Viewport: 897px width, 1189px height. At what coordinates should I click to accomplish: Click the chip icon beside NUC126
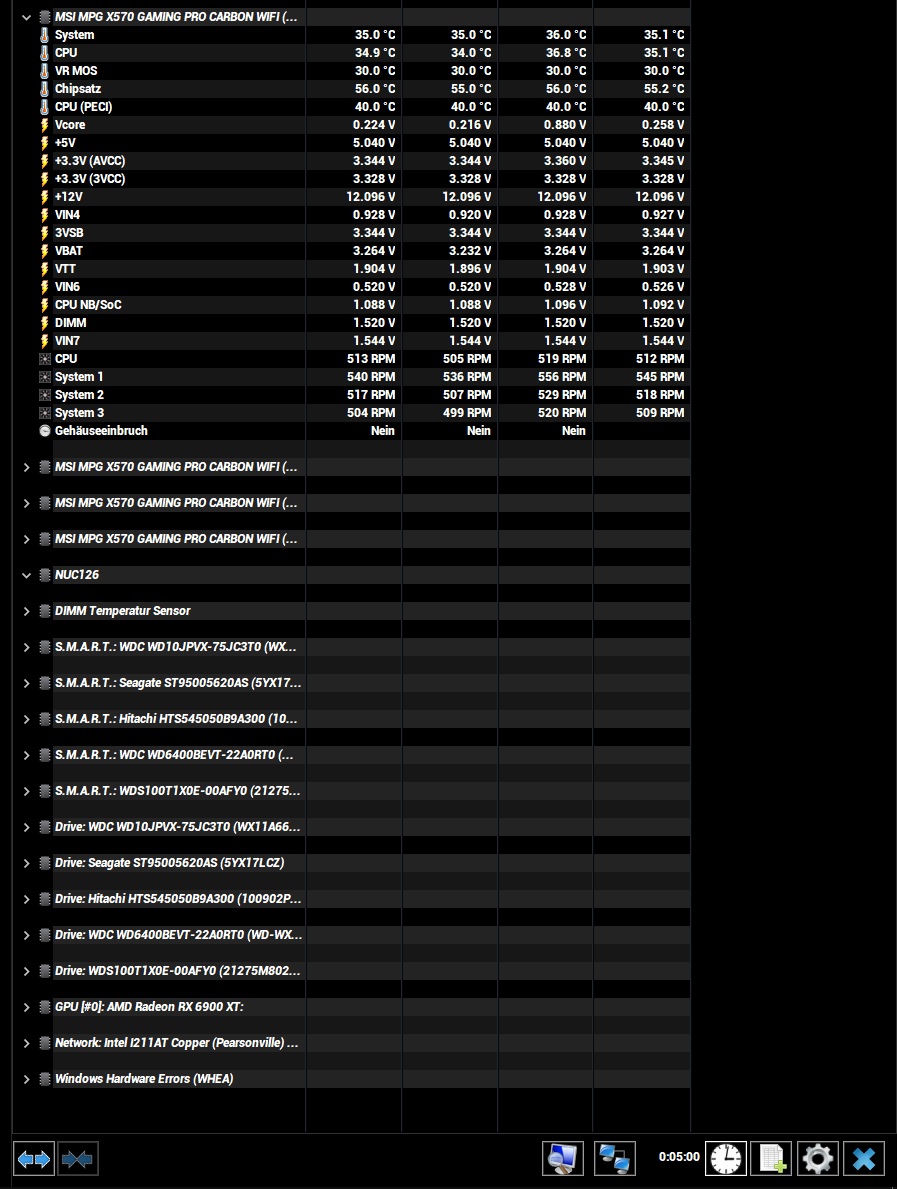tap(45, 575)
